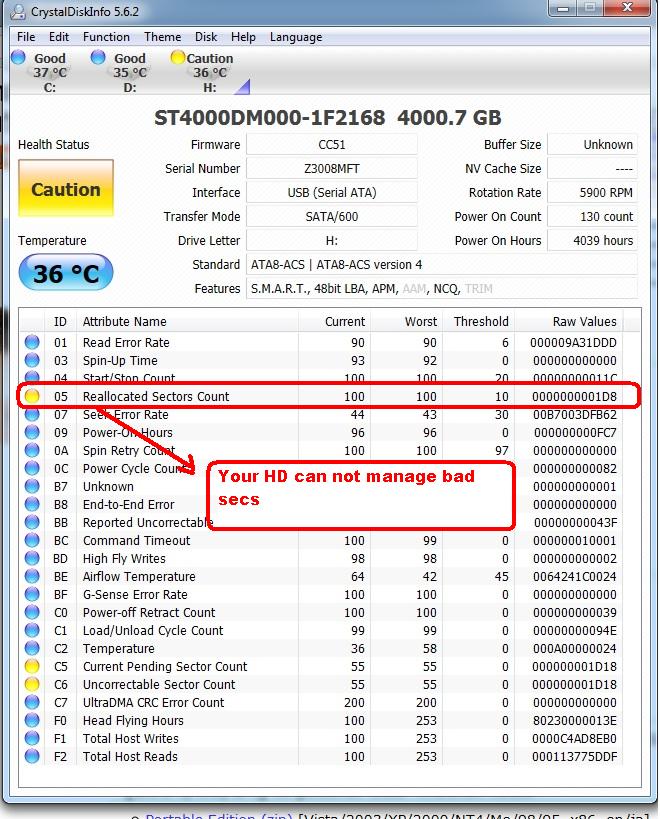Image resolution: width=660 pixels, height=819 pixels.
Task: Click the Features field listing S.M.A.R.T.
Action: (x=442, y=289)
